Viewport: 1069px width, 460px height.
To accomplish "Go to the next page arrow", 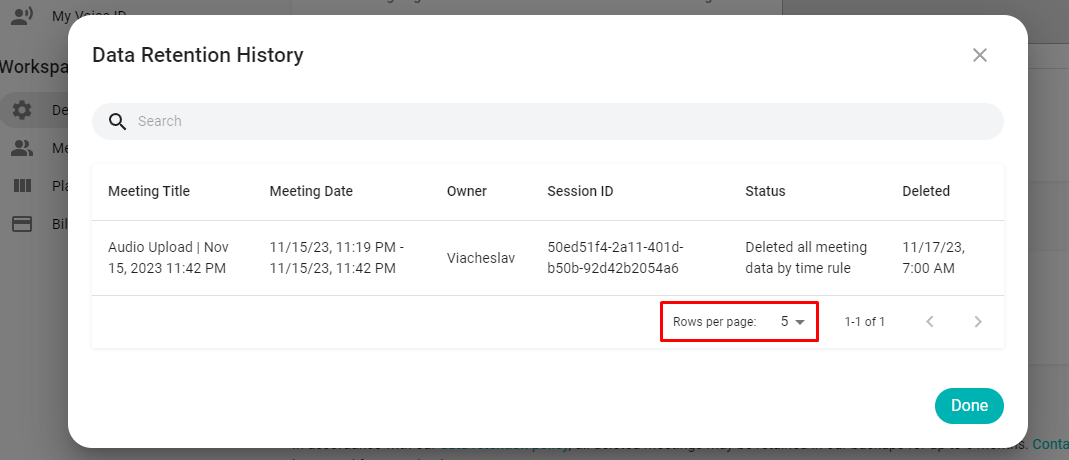I will [x=978, y=322].
